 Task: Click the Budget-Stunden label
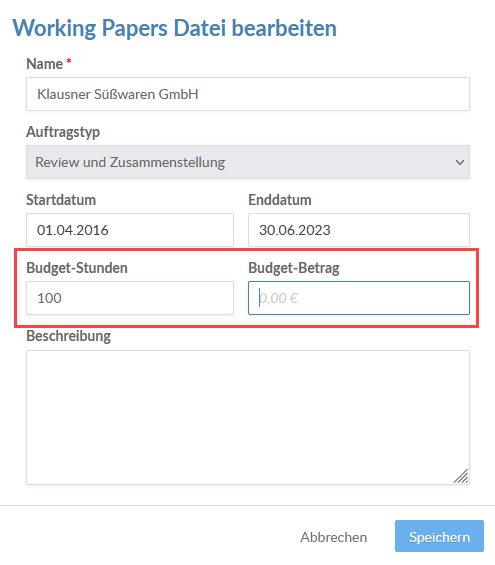pyautogui.click(x=77, y=268)
